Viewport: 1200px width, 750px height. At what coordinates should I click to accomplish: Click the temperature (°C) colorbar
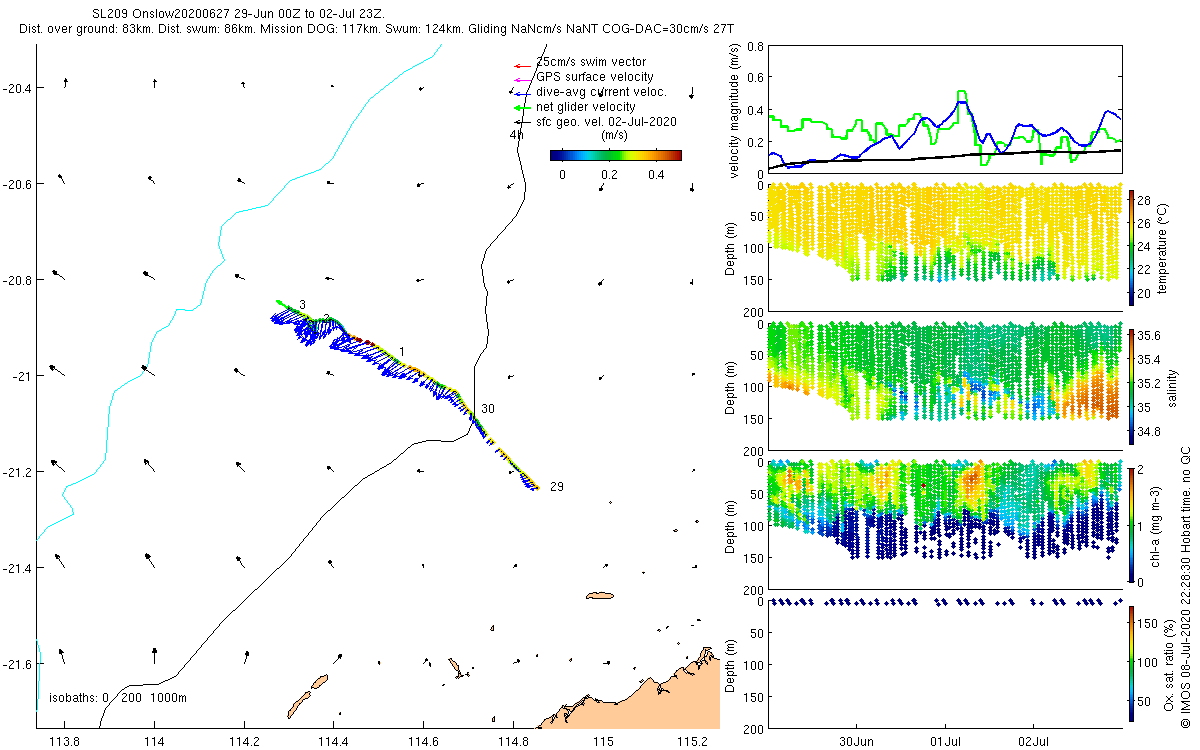tap(1131, 248)
